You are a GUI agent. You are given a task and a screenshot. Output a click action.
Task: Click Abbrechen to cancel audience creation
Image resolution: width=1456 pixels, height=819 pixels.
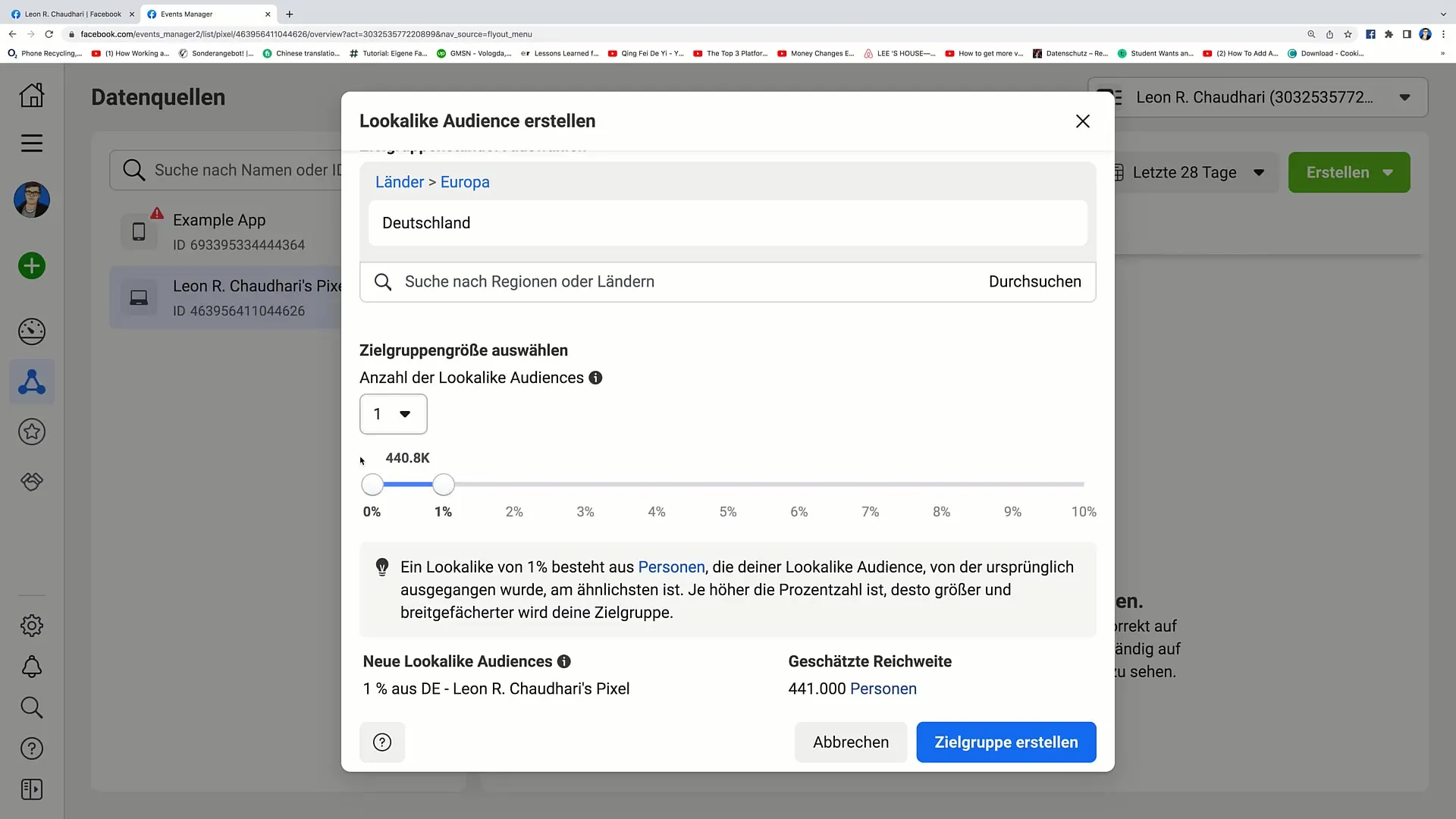pyautogui.click(x=850, y=742)
